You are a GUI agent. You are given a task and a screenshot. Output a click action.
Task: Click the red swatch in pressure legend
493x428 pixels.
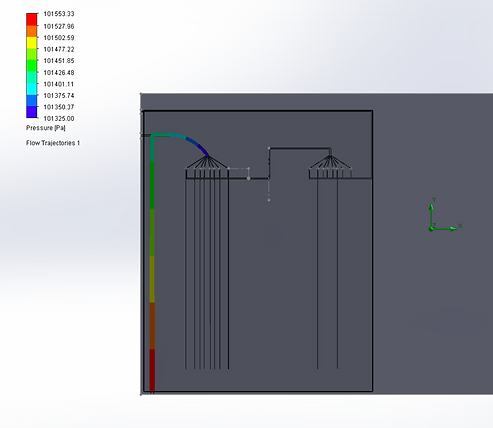(x=32, y=19)
